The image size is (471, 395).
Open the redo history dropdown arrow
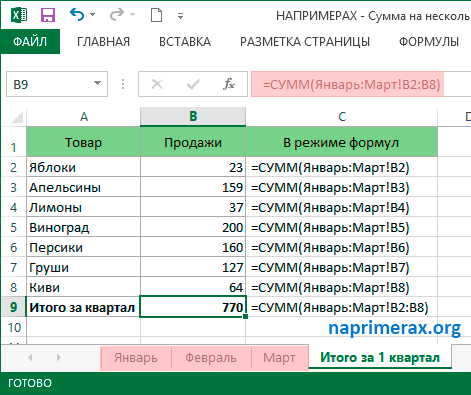coord(133,15)
